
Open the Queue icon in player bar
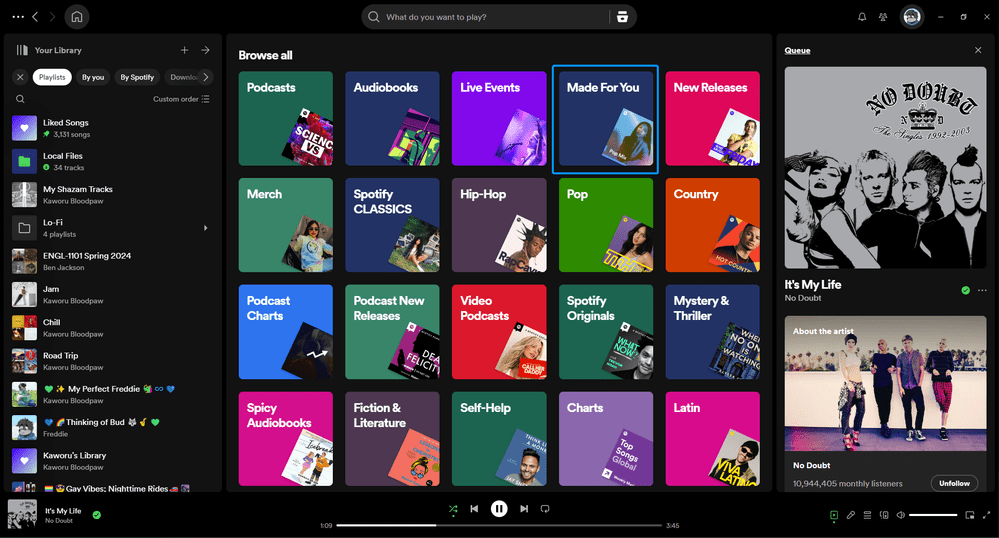click(x=867, y=515)
